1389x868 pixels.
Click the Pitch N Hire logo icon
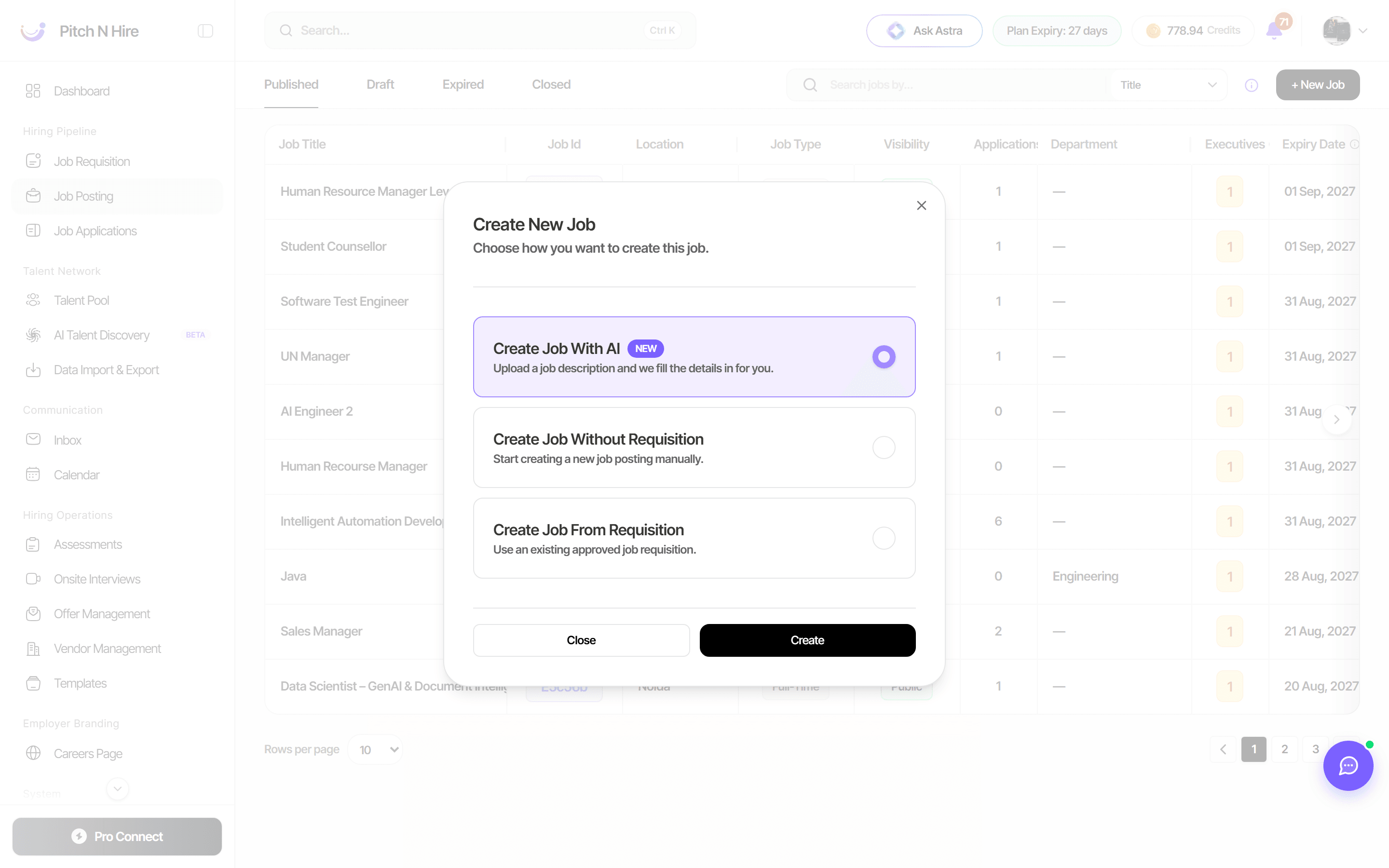[33, 31]
